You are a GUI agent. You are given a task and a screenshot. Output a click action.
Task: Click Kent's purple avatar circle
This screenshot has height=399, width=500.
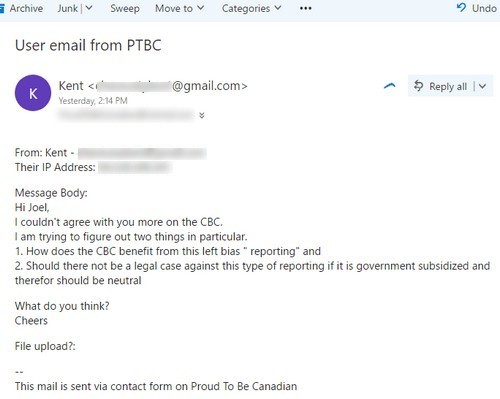(x=33, y=93)
